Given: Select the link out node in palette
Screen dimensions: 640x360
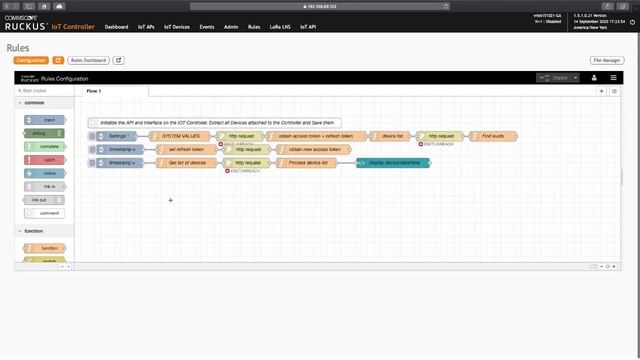Looking at the screenshot, I should tap(44, 200).
